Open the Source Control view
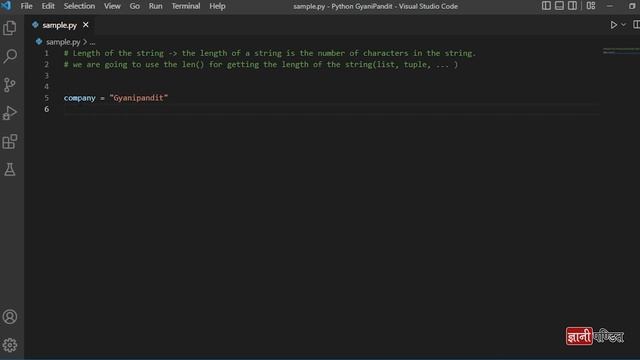This screenshot has width=640, height=360. click(10, 84)
